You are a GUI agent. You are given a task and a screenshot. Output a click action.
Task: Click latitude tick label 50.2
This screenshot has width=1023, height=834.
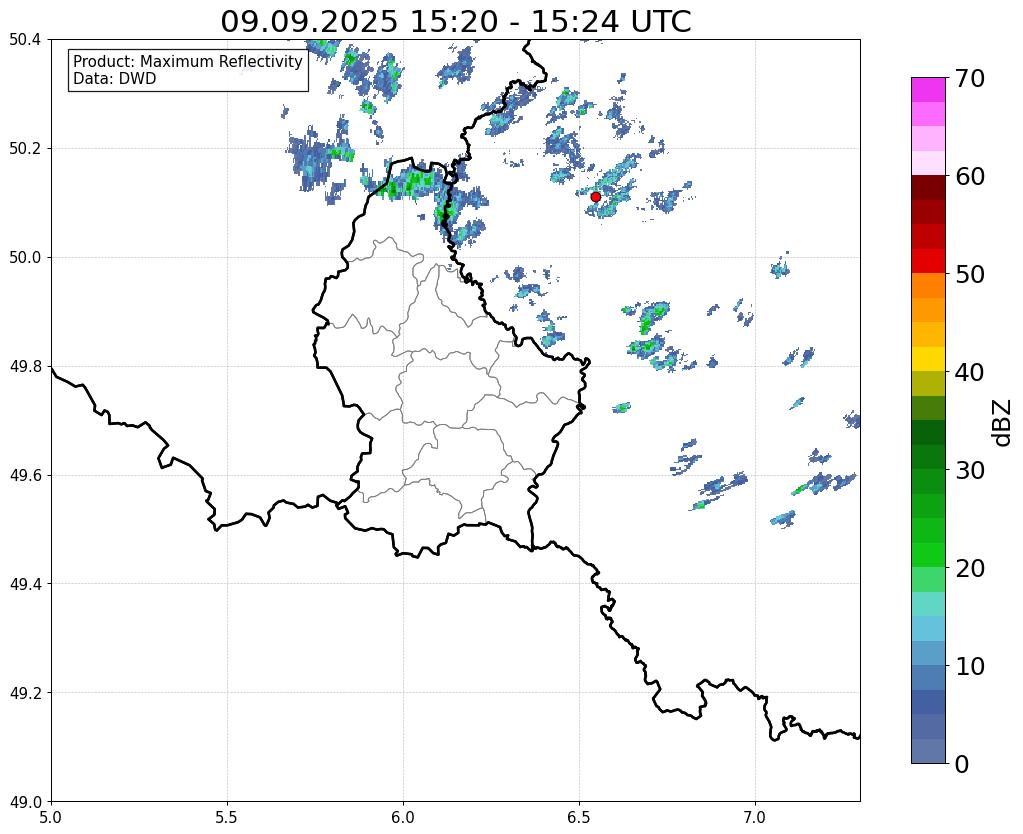(25, 148)
